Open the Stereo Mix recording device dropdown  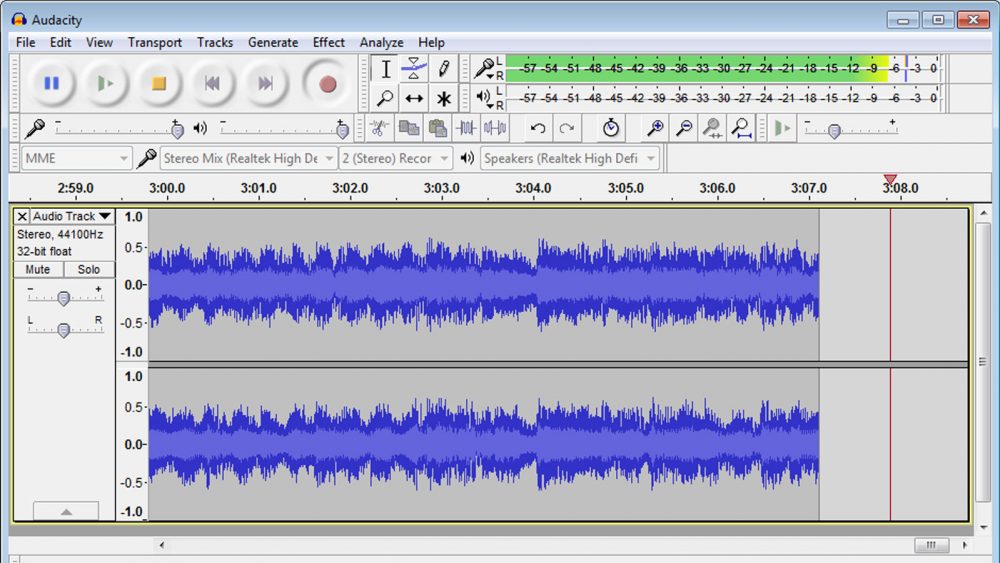click(x=248, y=158)
